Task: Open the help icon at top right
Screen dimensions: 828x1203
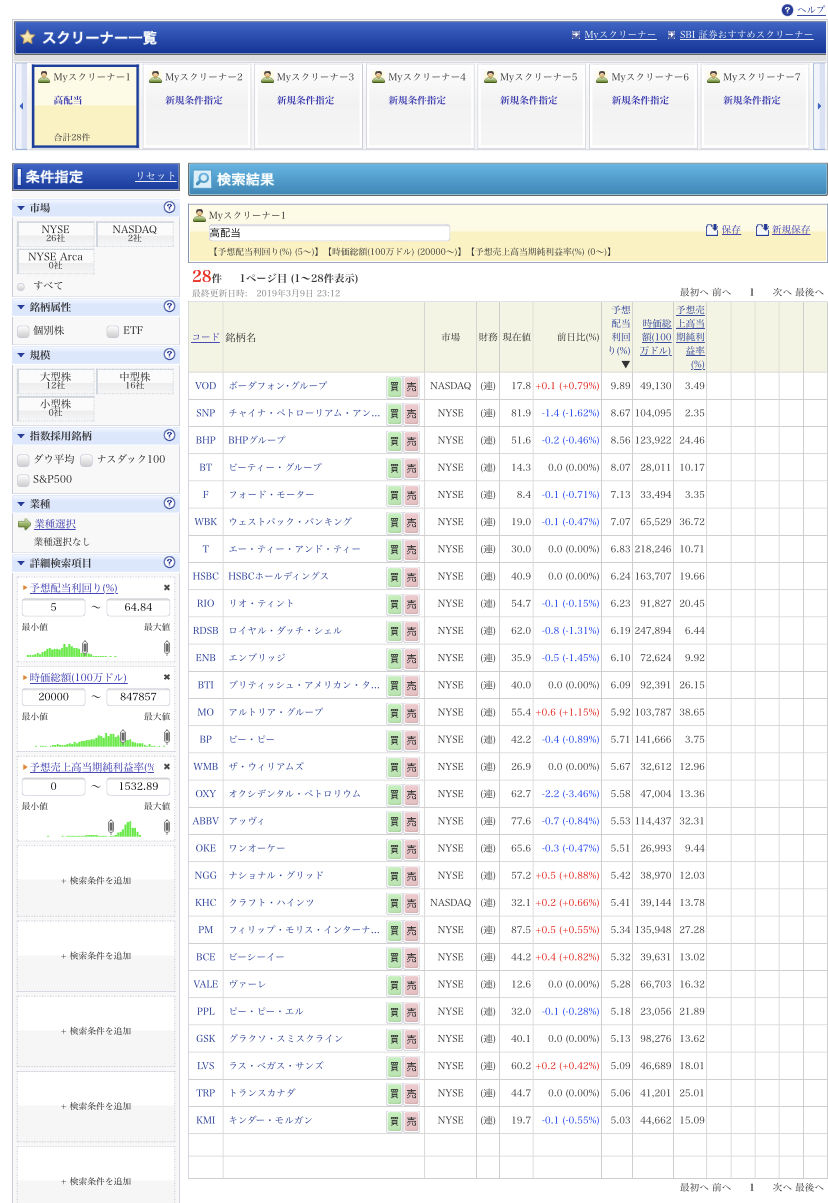Action: (787, 9)
